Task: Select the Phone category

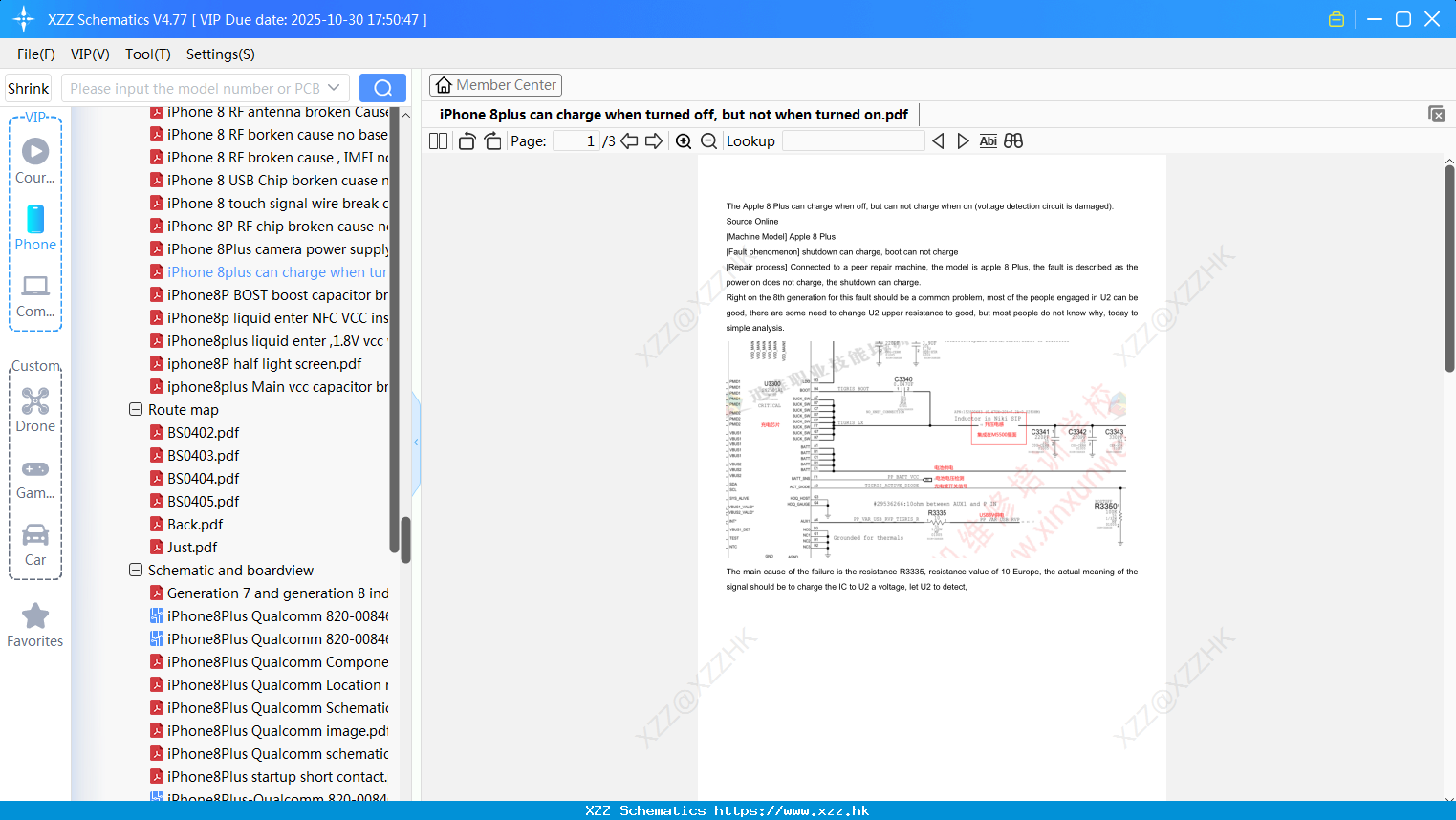Action: [35, 227]
